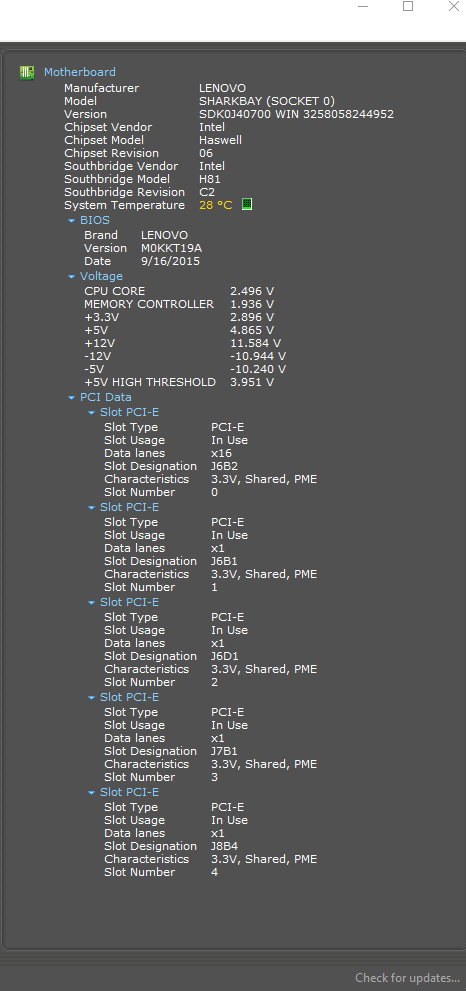Collapse the Slot PCI-E entry with x16 lanes
The width and height of the screenshot is (466, 991).
(x=92, y=413)
